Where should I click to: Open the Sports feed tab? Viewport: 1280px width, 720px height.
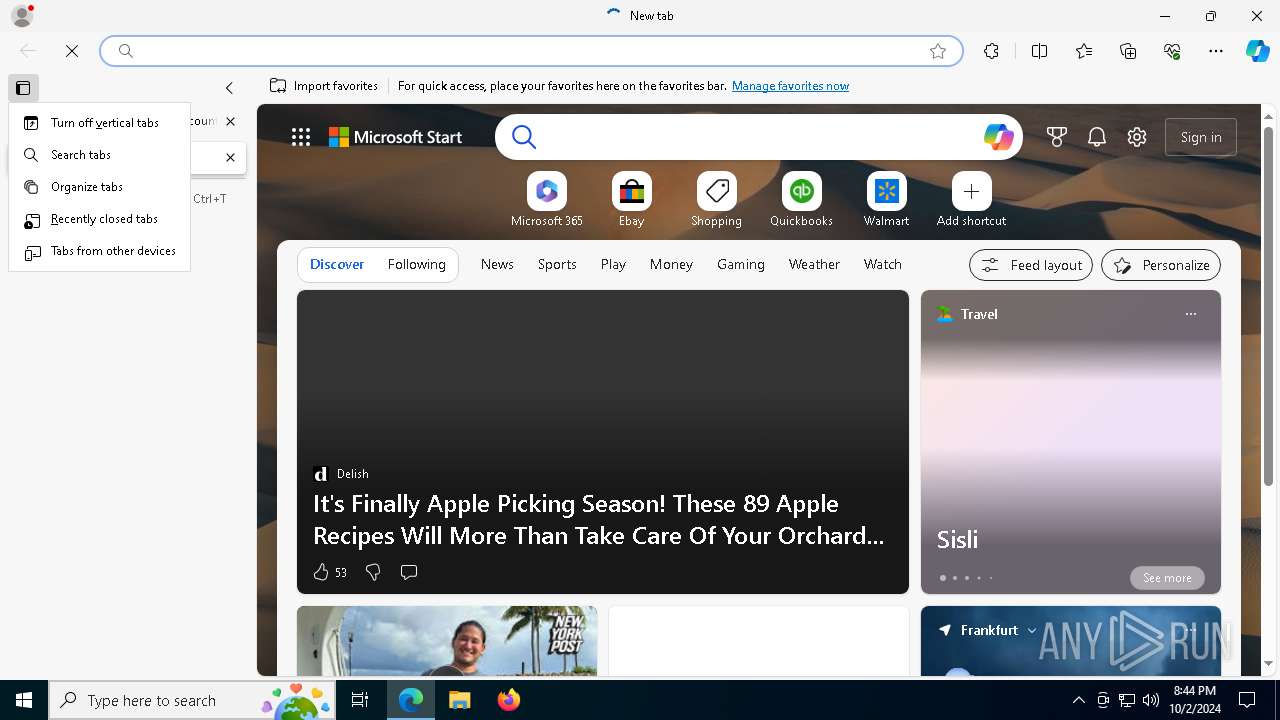[557, 265]
